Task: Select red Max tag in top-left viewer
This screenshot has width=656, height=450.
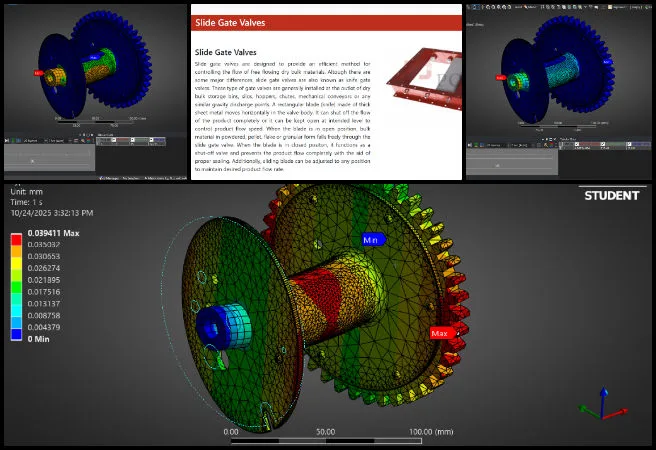Action: 40,72
